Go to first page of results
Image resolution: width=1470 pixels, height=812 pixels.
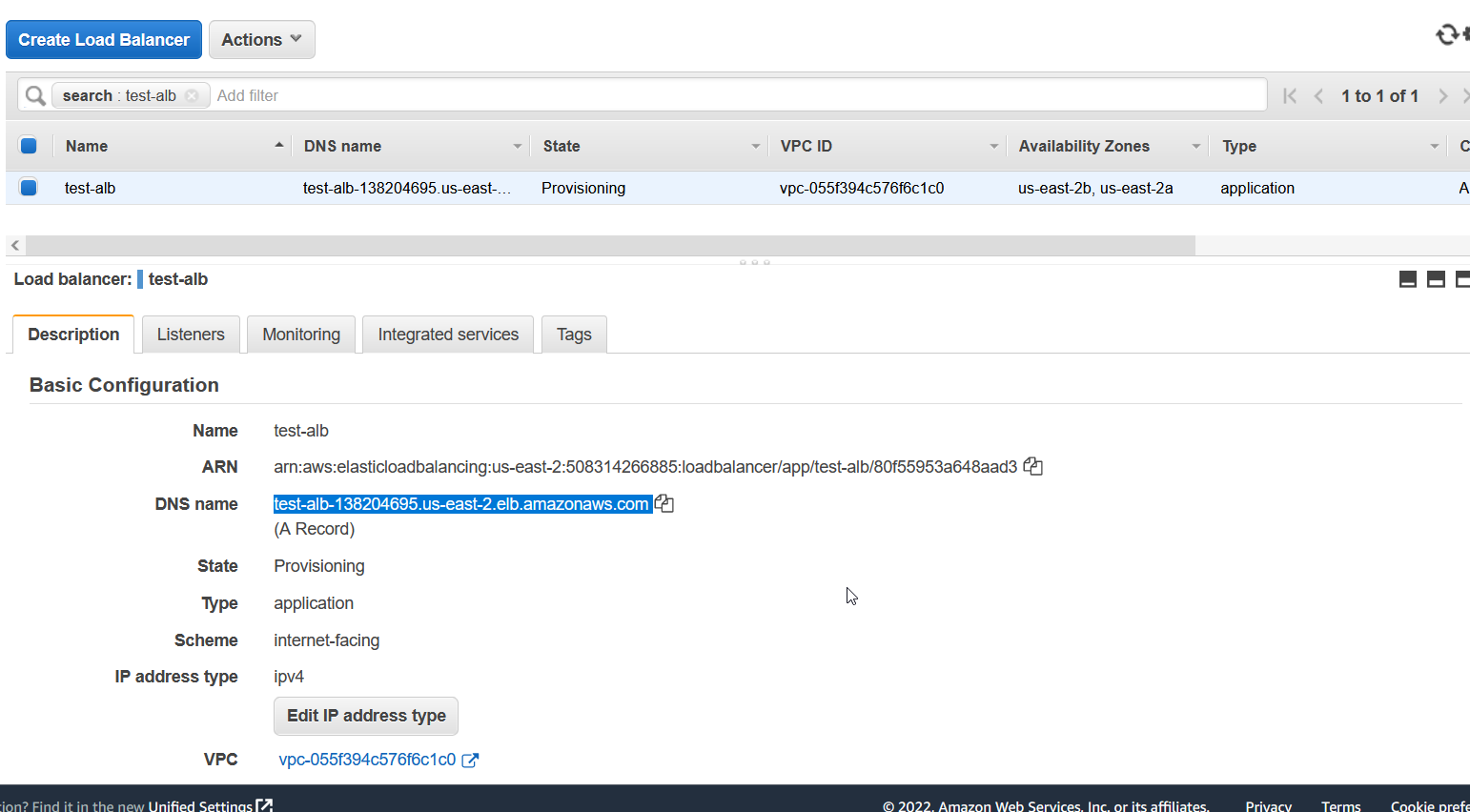click(1290, 95)
